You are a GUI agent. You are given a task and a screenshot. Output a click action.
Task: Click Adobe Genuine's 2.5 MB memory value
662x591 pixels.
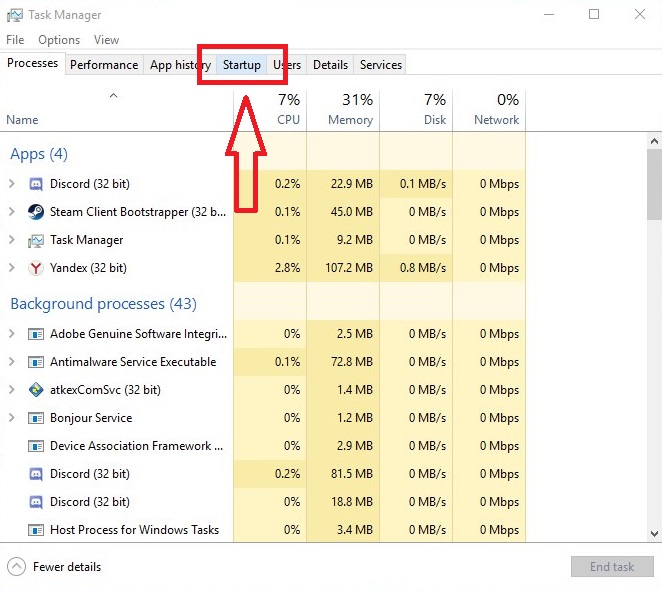click(355, 334)
